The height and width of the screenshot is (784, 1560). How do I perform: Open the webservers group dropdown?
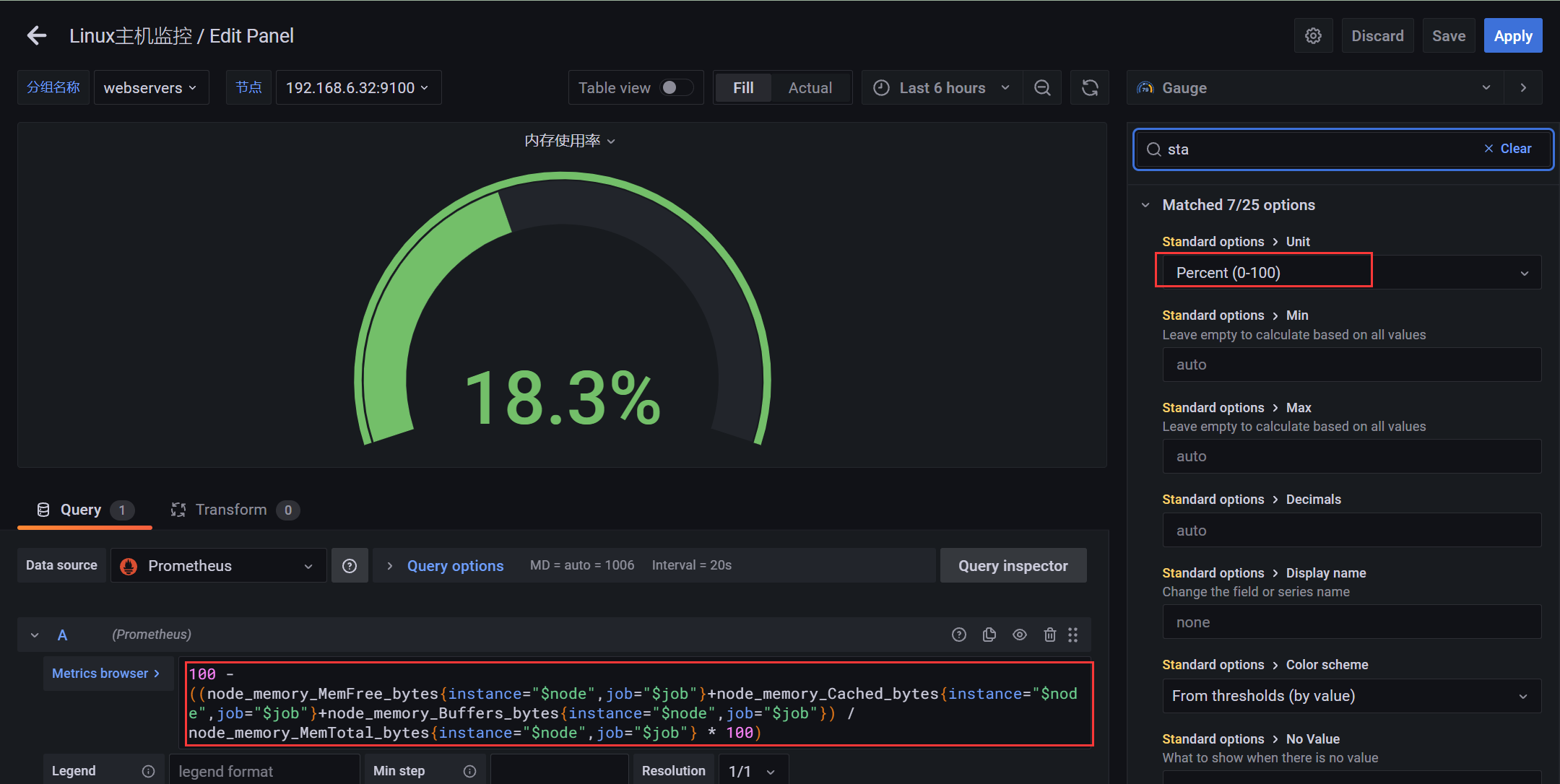[x=151, y=87]
